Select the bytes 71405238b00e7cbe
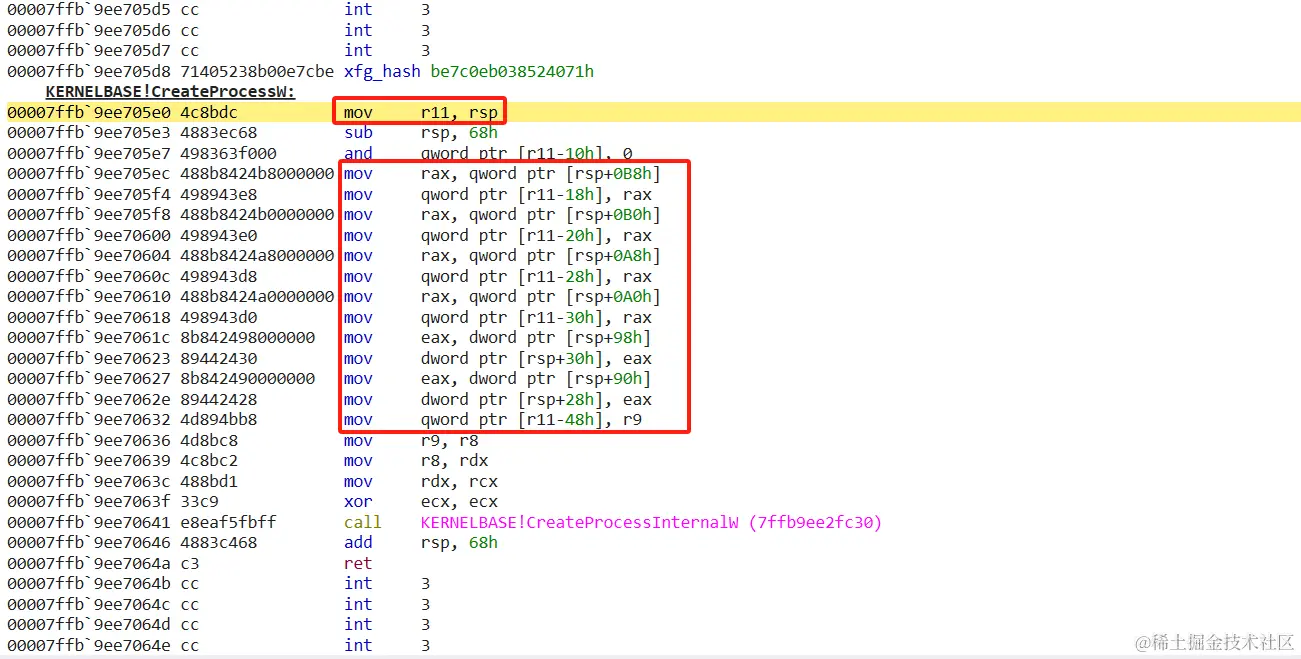1301x659 pixels. click(257, 71)
